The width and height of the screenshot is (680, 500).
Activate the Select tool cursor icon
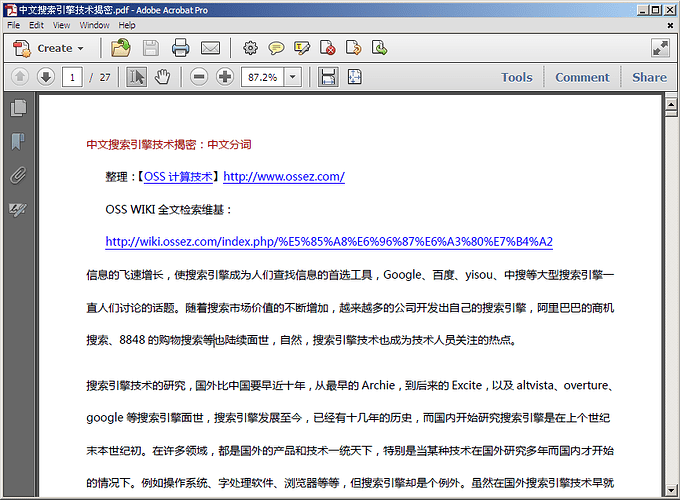click(137, 77)
